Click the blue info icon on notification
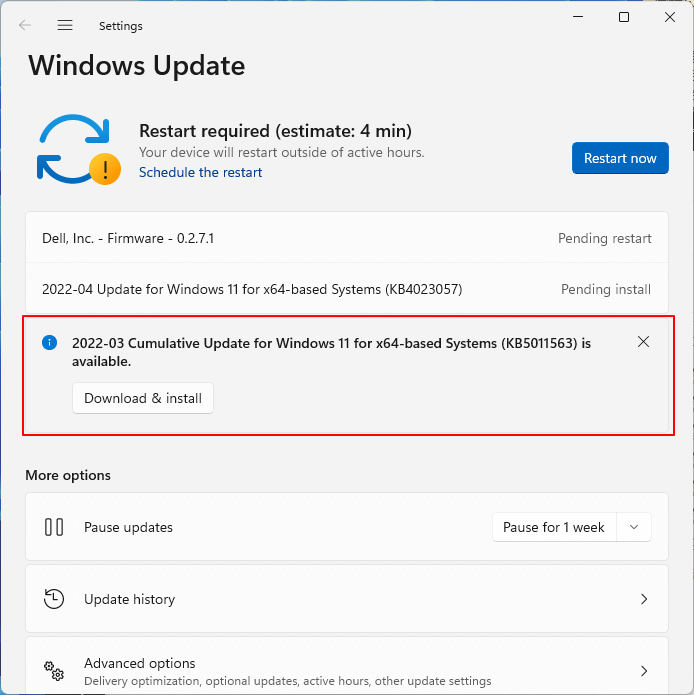Image resolution: width=694 pixels, height=695 pixels. click(50, 343)
